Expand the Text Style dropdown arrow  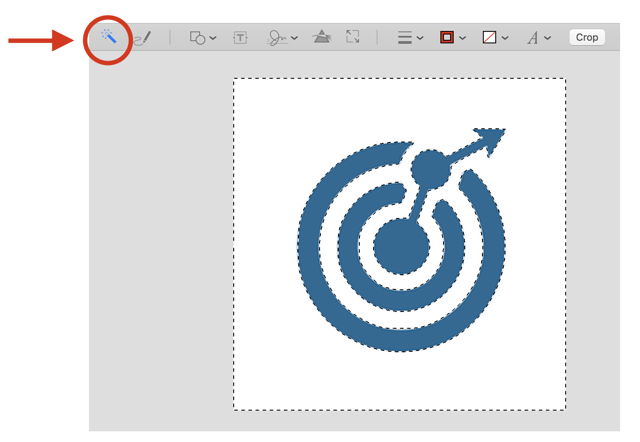pyautogui.click(x=547, y=38)
